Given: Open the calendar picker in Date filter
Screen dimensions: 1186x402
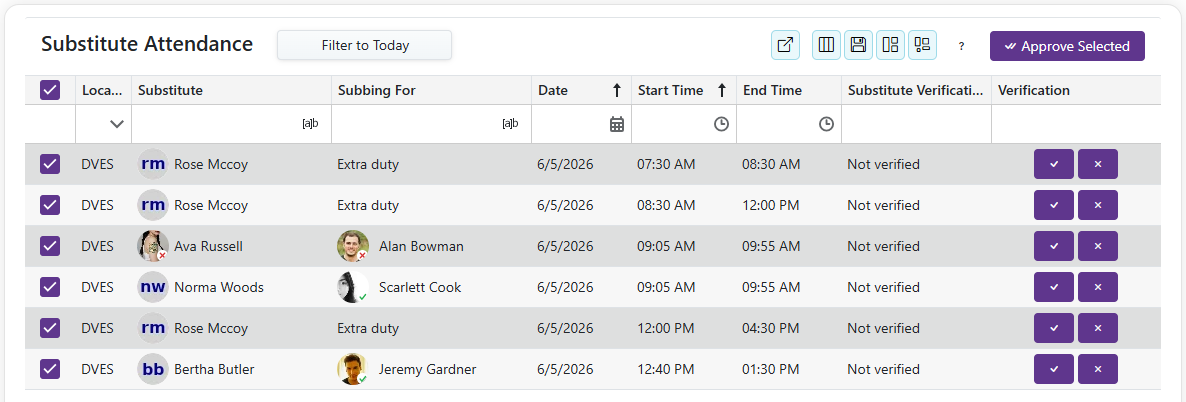Looking at the screenshot, I should tap(617, 124).
